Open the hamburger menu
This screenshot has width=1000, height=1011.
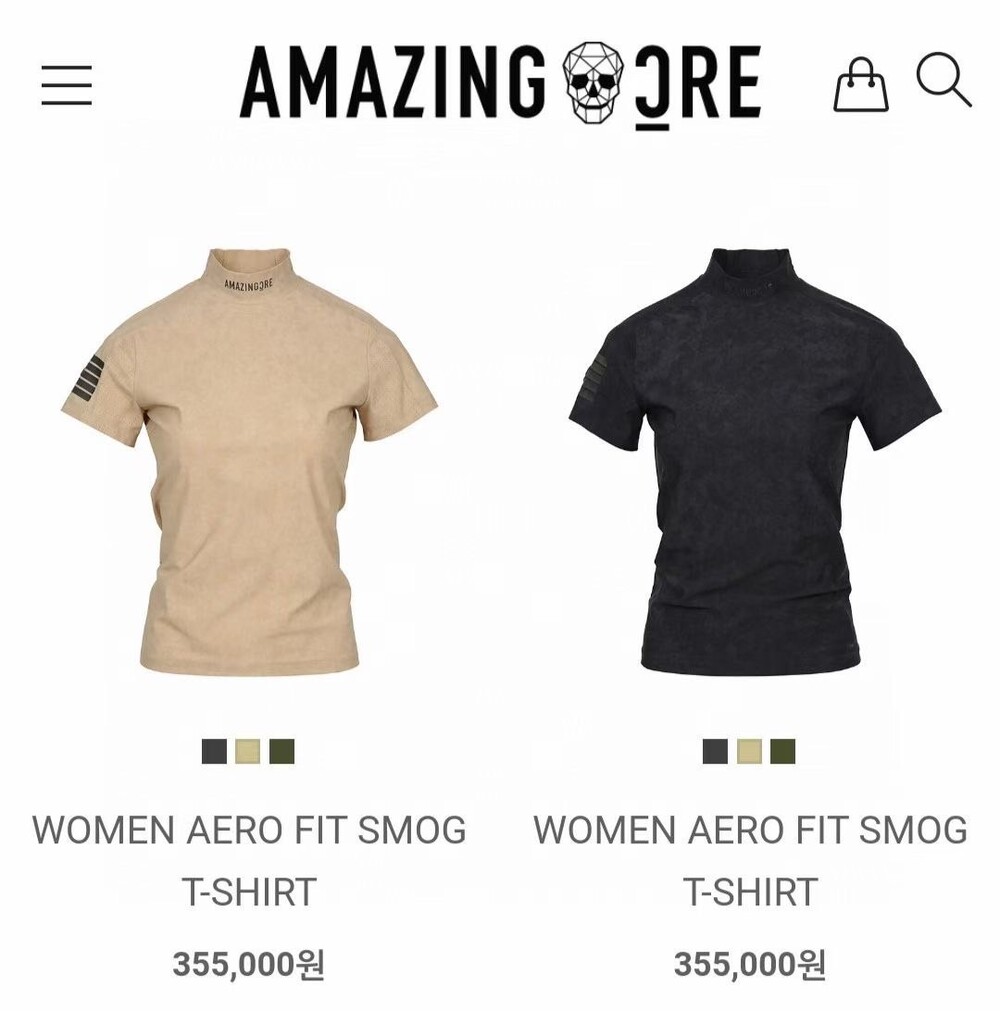(x=67, y=84)
